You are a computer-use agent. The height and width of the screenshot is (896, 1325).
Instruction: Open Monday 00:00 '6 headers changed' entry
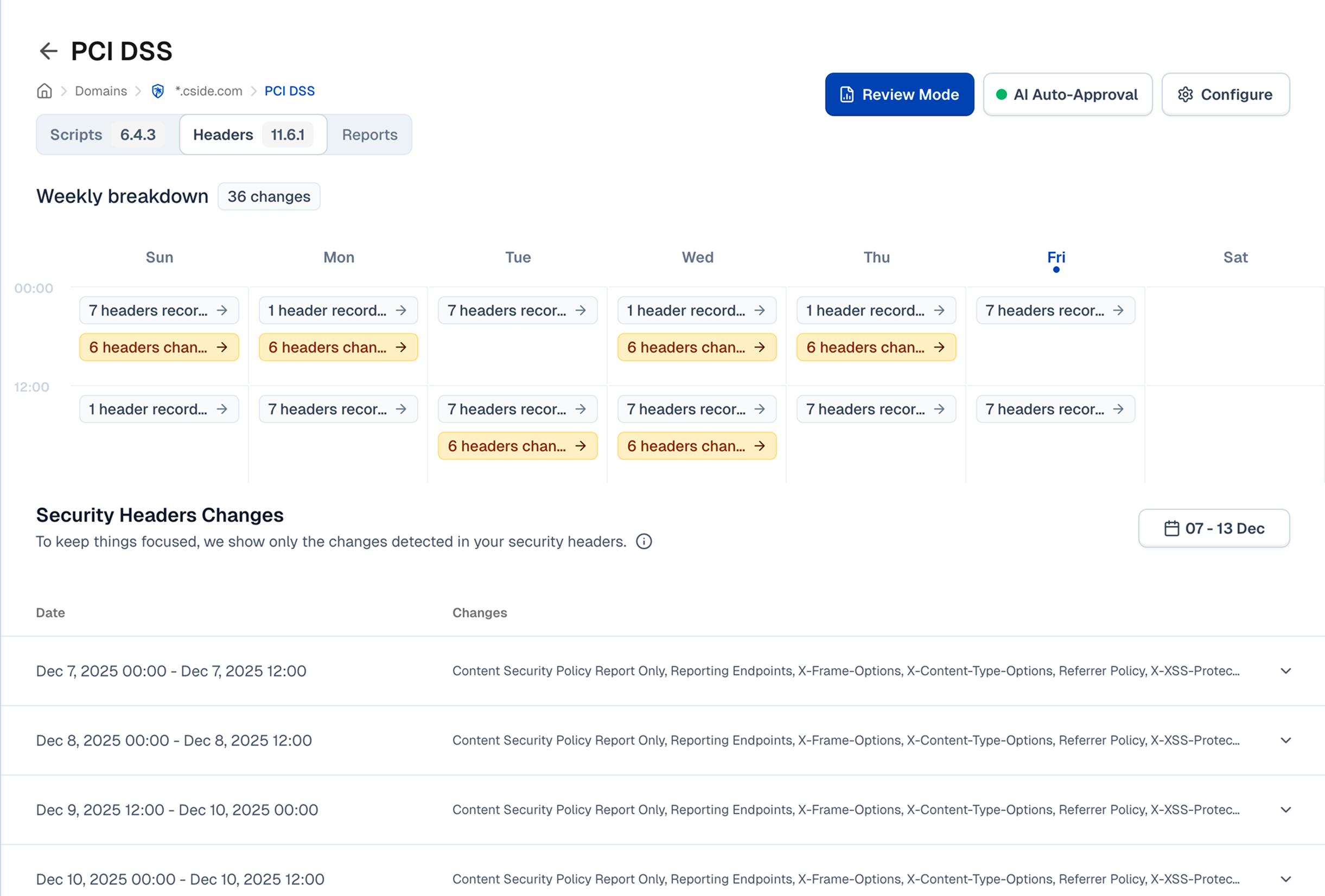pos(339,348)
